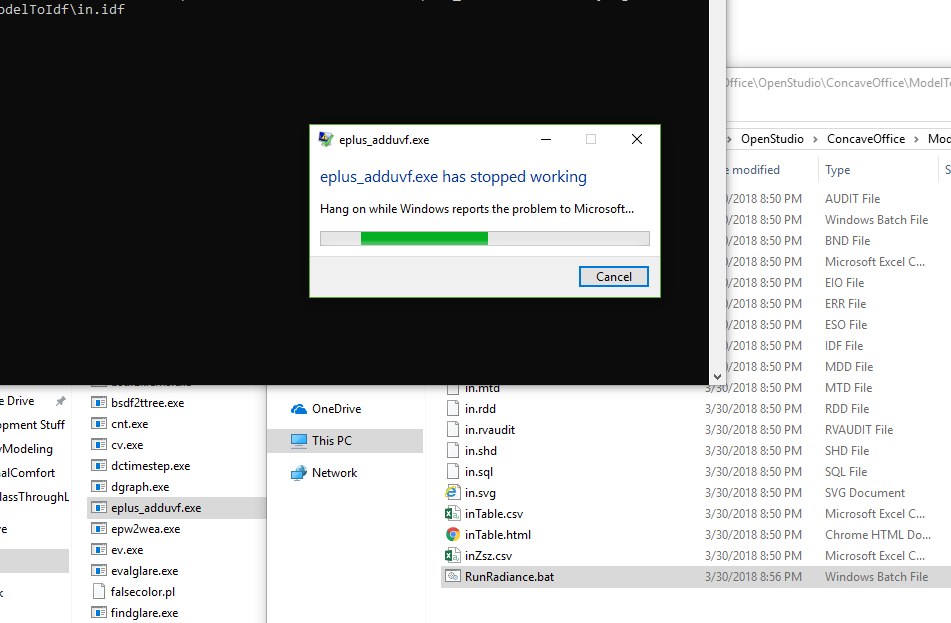Click the dctimestep.exe file icon
951x623 pixels.
(99, 466)
